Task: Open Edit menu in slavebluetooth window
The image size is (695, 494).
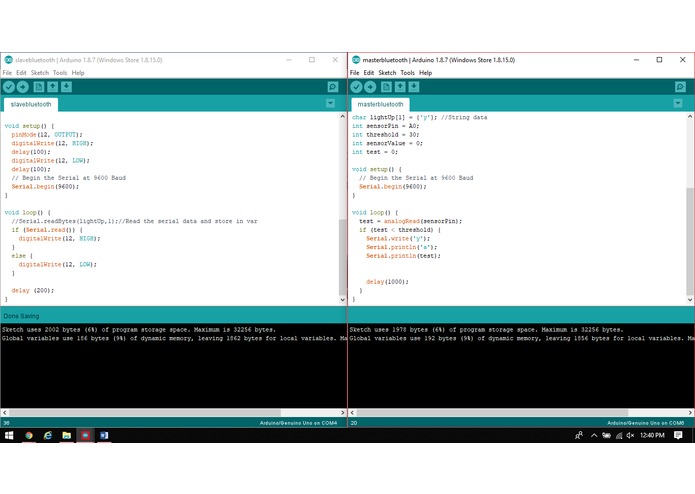Action: click(21, 73)
